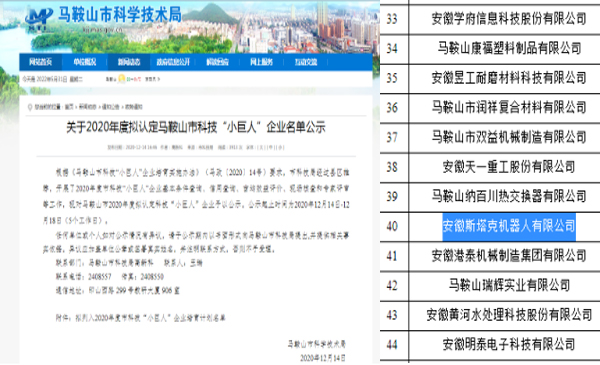Click highlighted cell 安徽斯塔克机器人有限公司
This screenshot has height=365, width=600.
pos(509,226)
